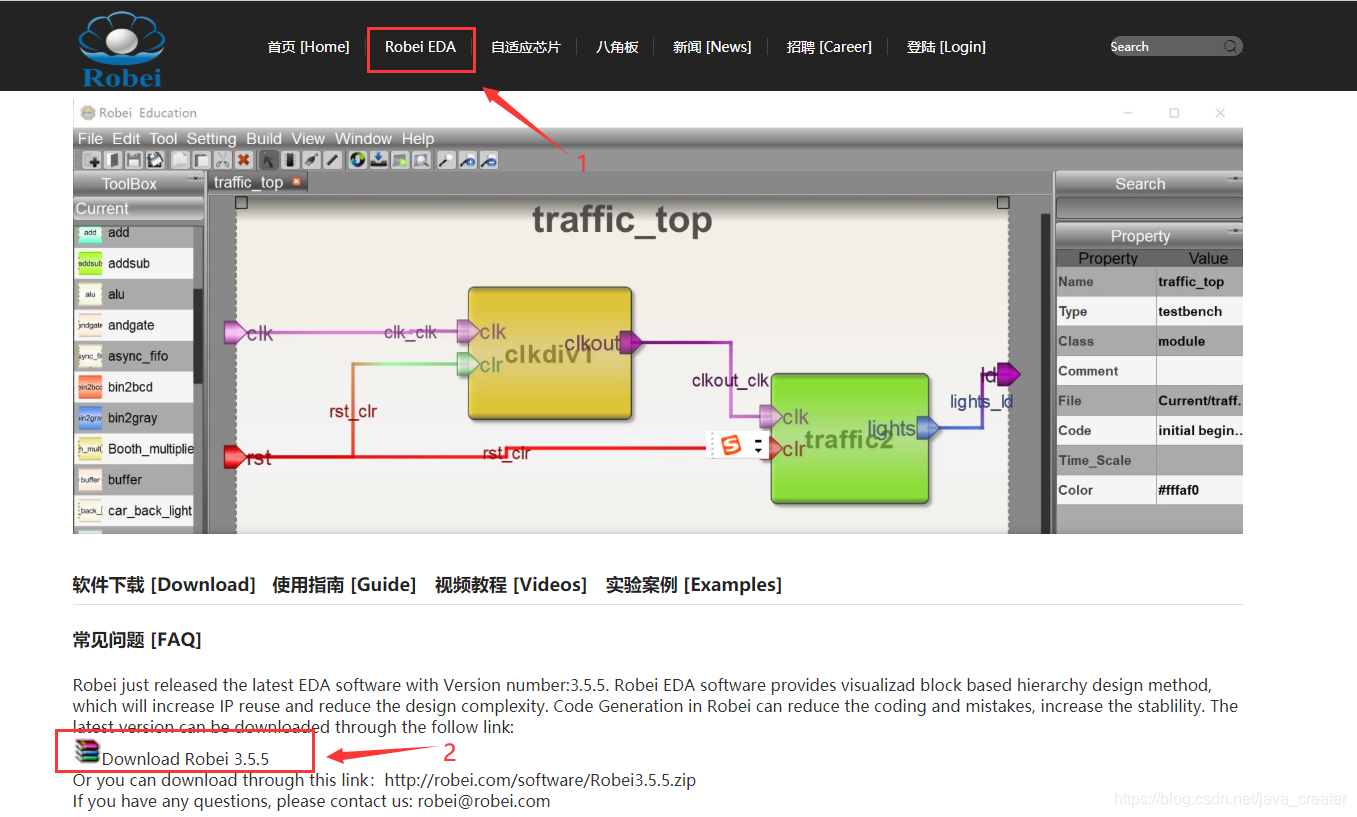1357x817 pixels.
Task: Select the bin2bcd module in ToolBox
Action: coord(134,387)
